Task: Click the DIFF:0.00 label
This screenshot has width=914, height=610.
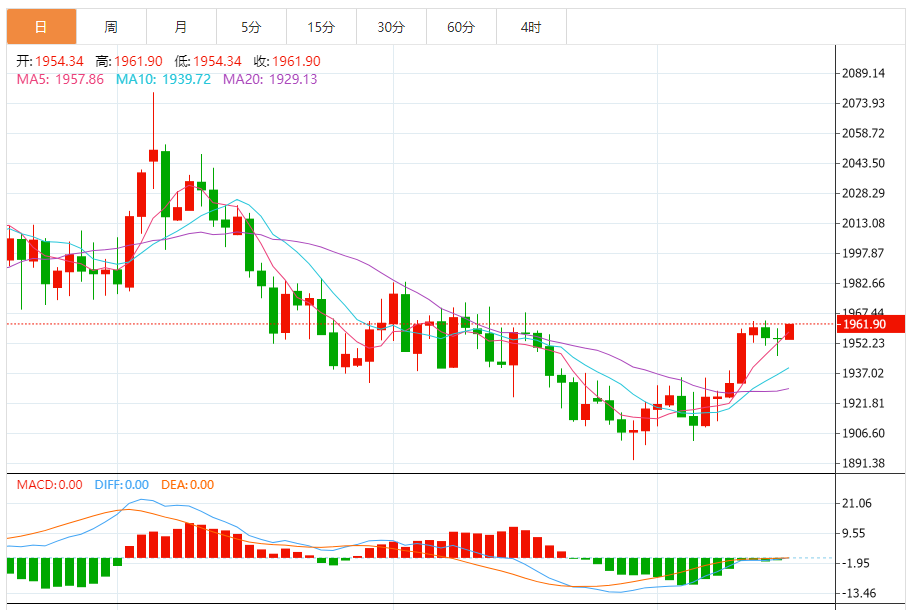Action: point(121,485)
